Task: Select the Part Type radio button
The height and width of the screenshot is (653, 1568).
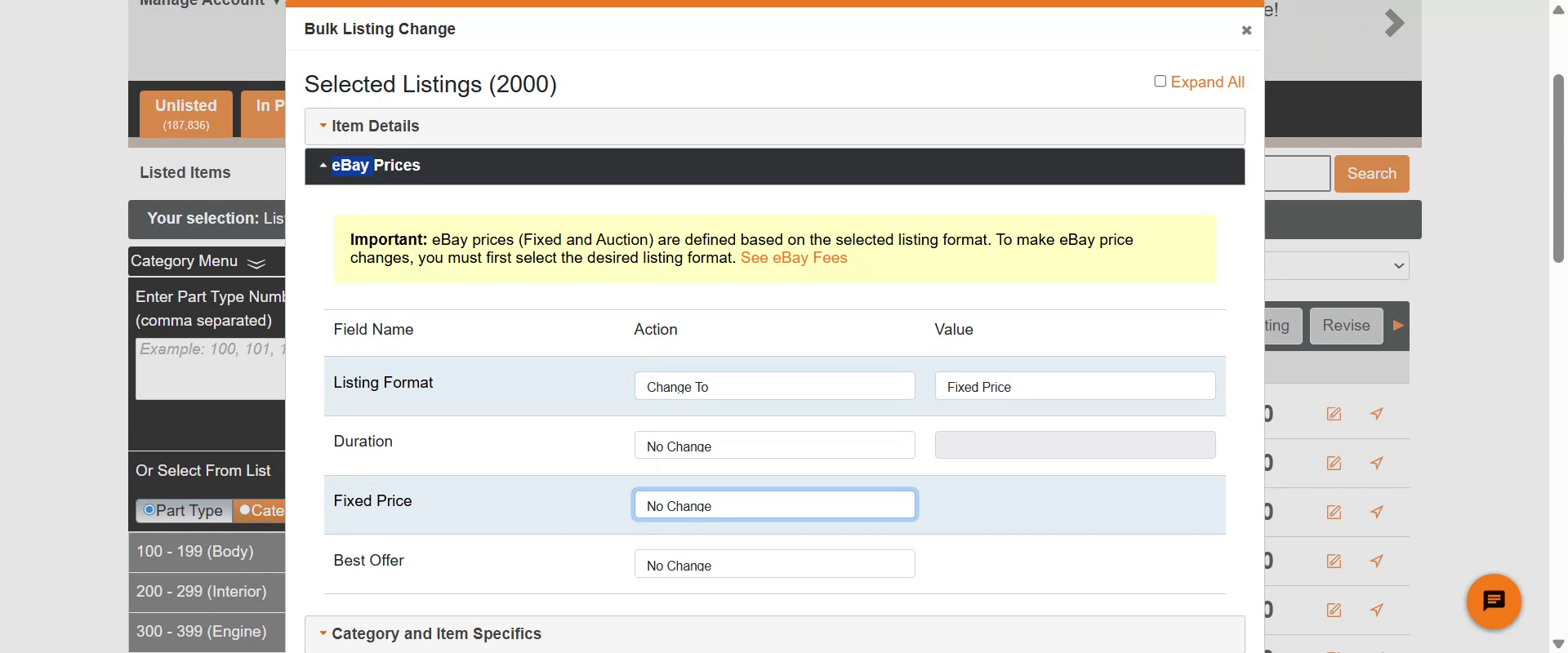Action: 149,510
